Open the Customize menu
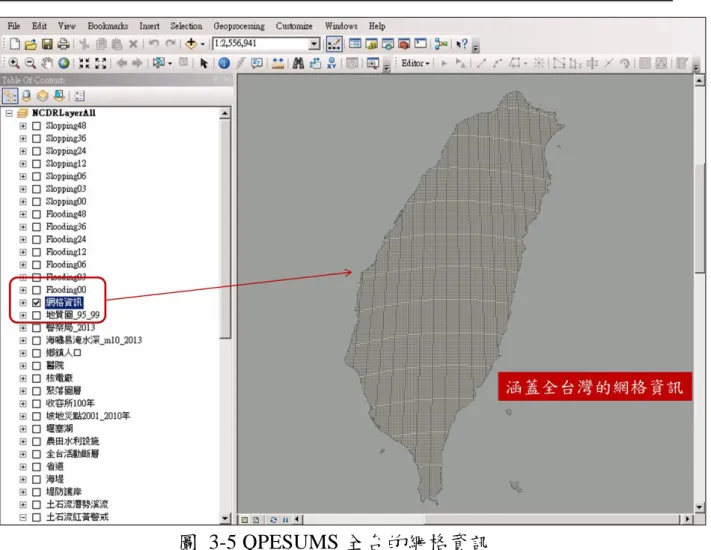Screen dimensions: 711x550 (x=294, y=26)
